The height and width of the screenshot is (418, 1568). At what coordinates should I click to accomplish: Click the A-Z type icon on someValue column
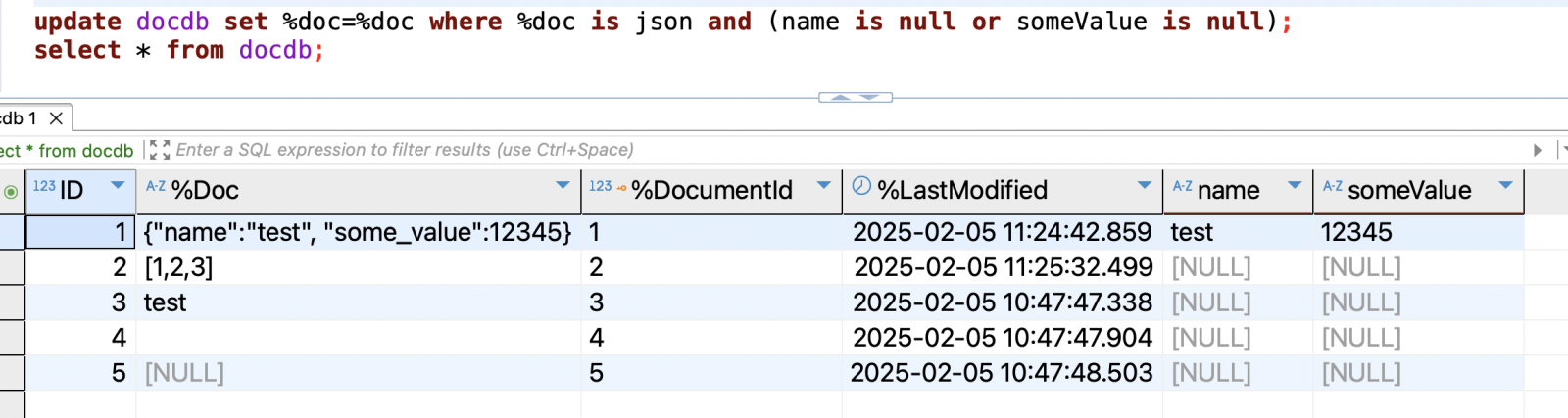[1333, 186]
